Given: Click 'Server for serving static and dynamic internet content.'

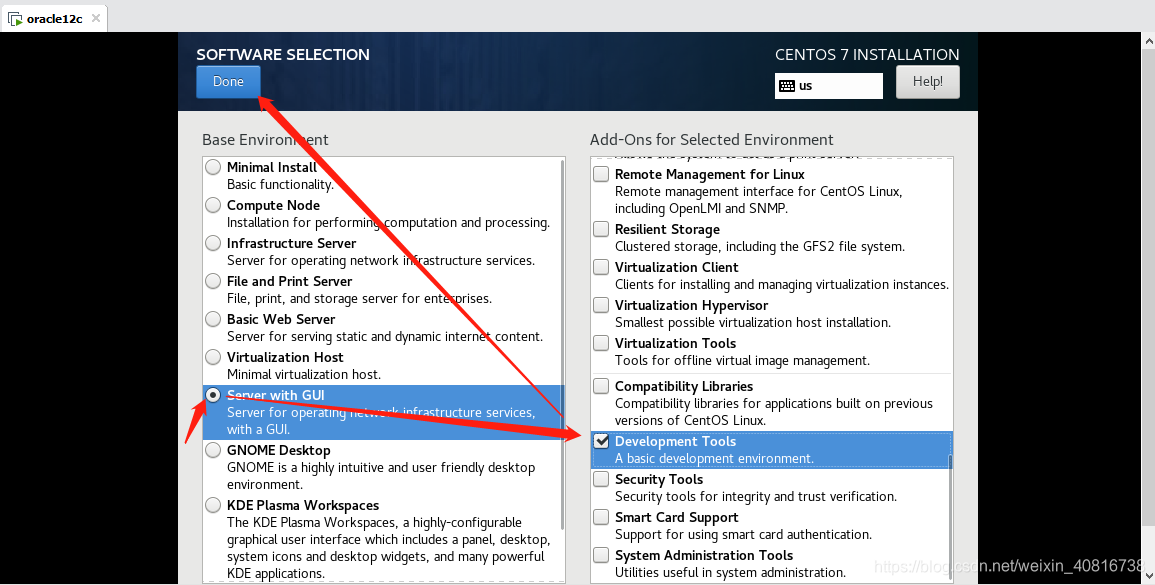Looking at the screenshot, I should [385, 336].
